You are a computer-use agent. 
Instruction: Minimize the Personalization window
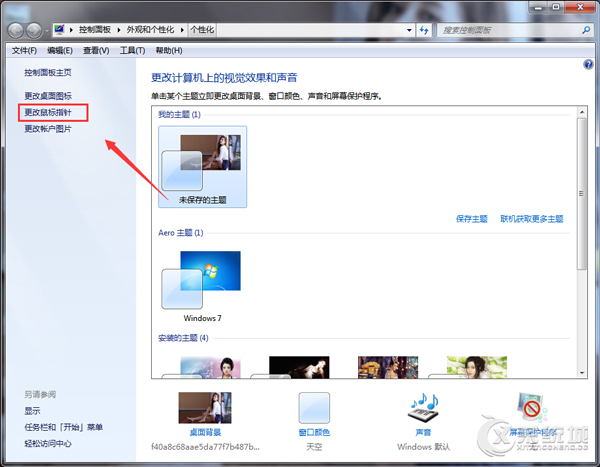tap(538, 7)
